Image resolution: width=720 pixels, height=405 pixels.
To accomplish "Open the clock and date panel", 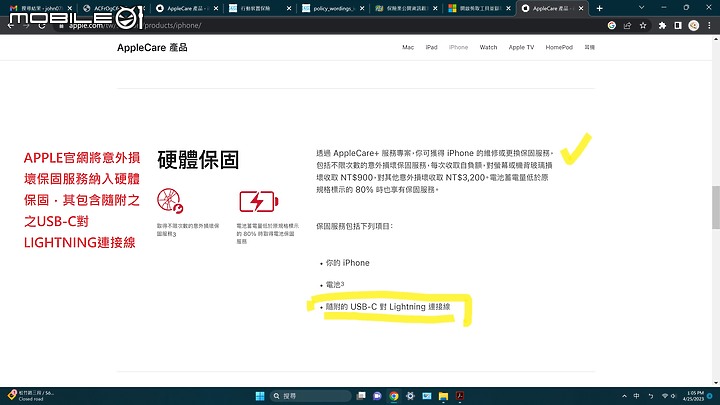I will click(x=693, y=396).
